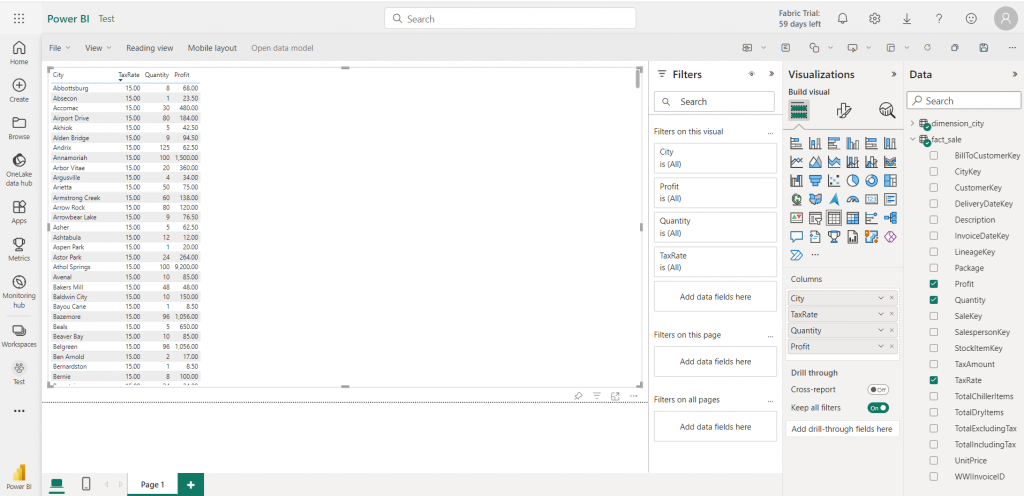Open OneLake data hub in sidebar

click(x=19, y=170)
